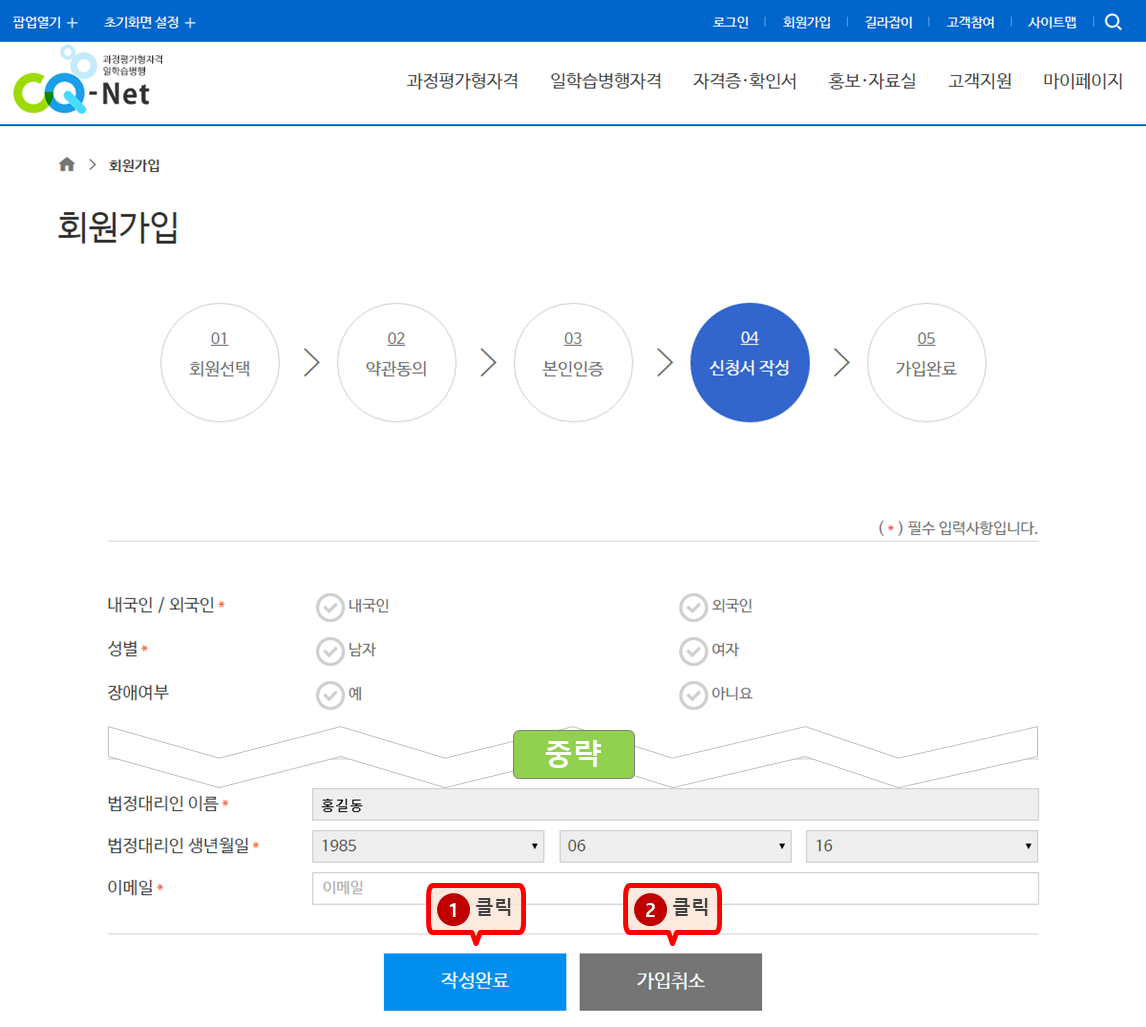Click step 02 약관동의 circle
Viewport: 1146px width, 1027px height.
(397, 363)
